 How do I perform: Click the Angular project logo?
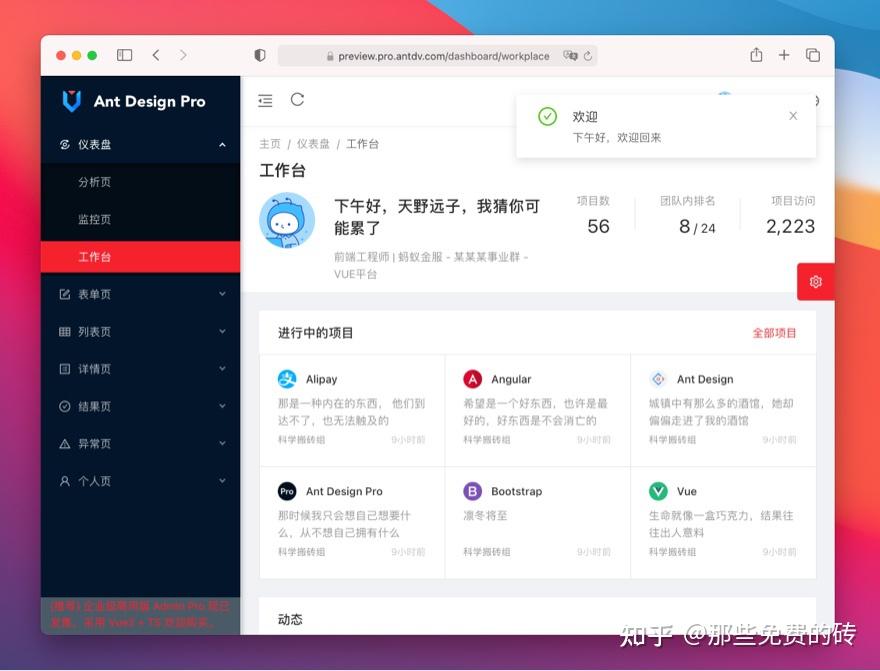click(x=472, y=380)
